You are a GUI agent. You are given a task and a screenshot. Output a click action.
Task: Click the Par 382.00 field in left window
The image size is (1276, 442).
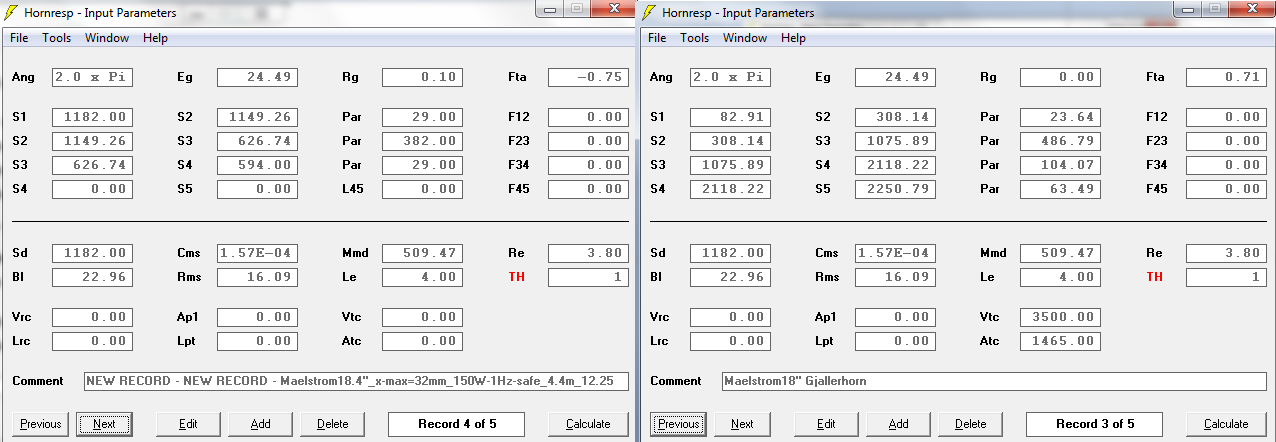(422, 141)
